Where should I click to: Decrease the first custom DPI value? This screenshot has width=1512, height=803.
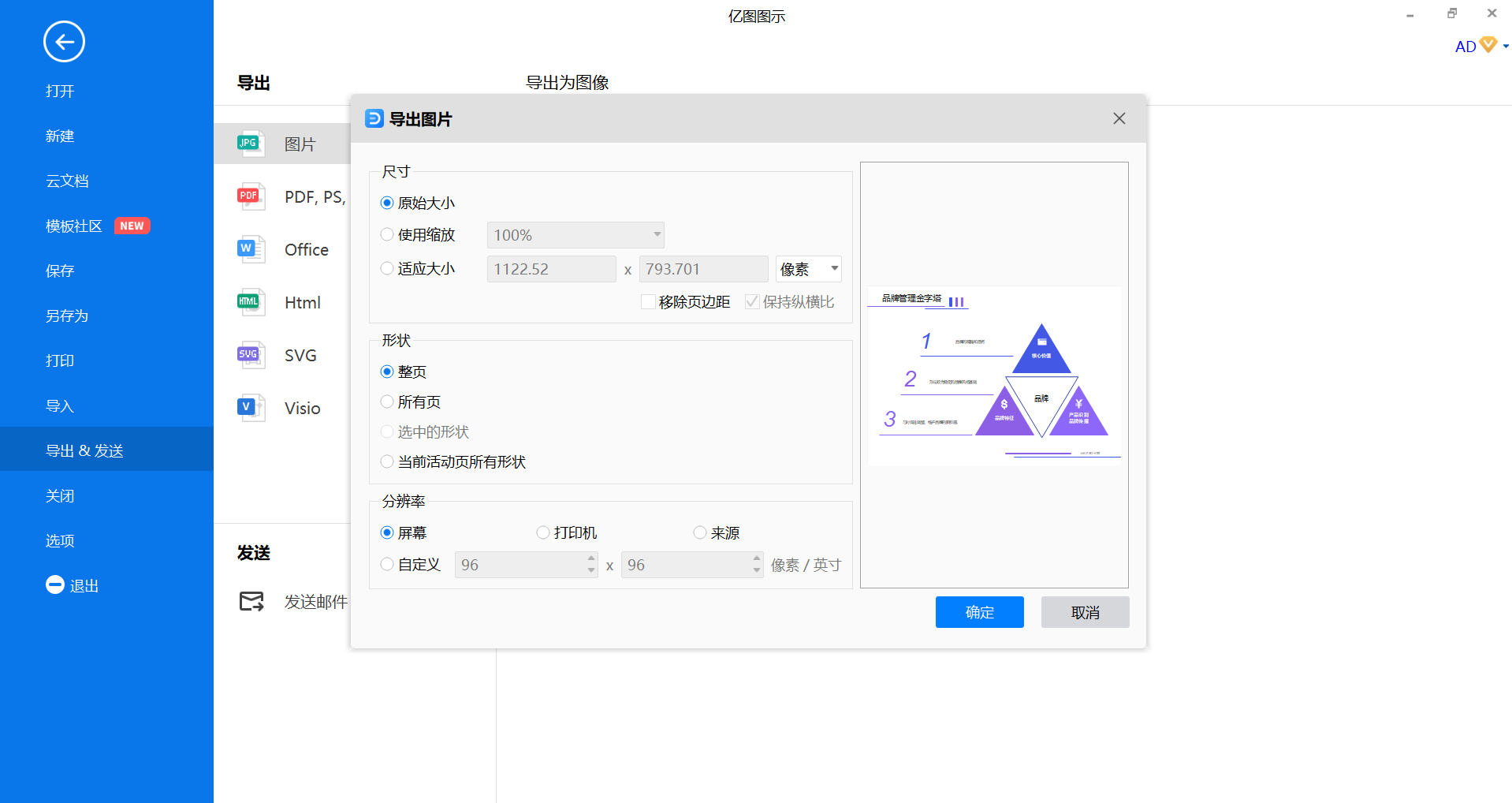[x=591, y=570]
